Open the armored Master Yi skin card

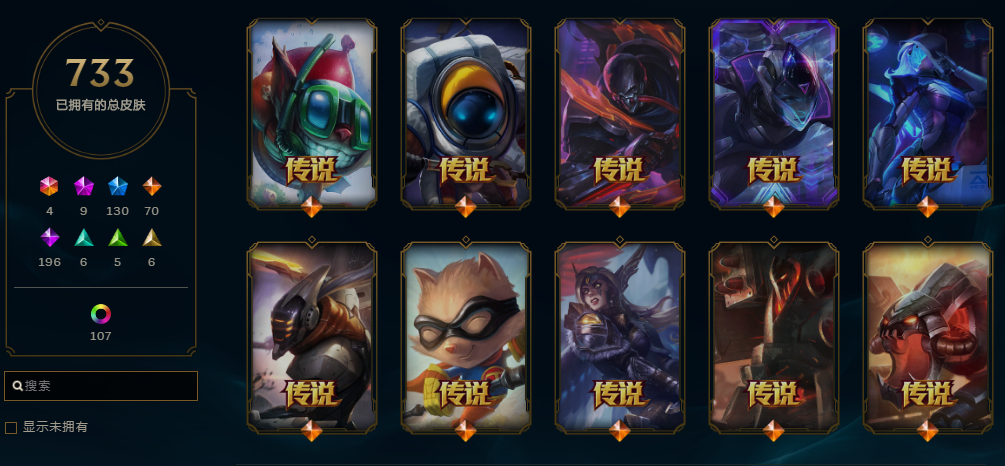[x=311, y=337]
